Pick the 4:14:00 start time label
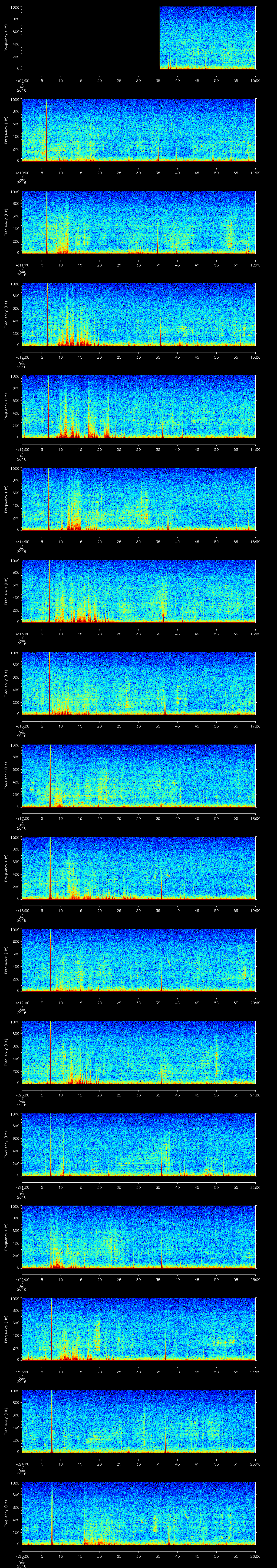 22,542
